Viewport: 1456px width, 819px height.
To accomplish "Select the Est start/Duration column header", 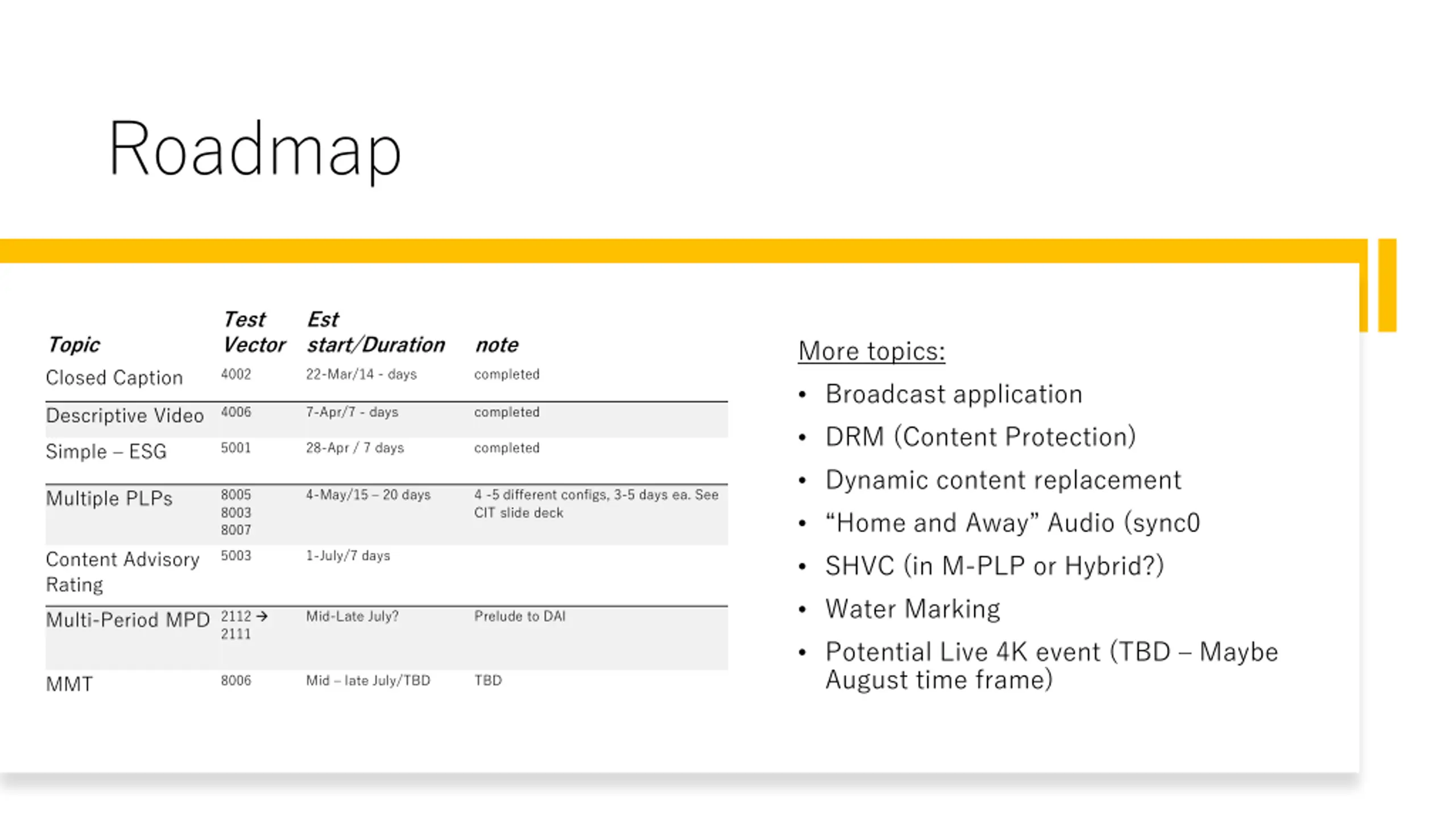I will [375, 332].
